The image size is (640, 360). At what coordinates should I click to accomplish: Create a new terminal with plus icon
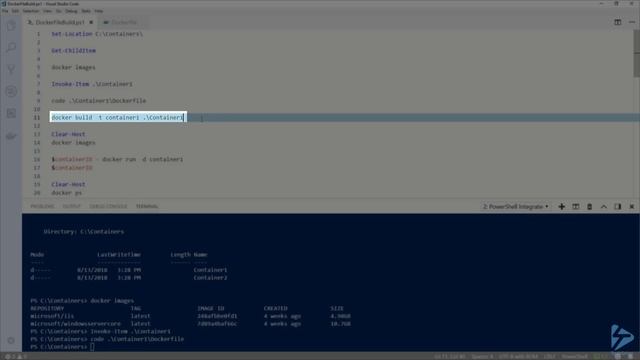click(562, 207)
